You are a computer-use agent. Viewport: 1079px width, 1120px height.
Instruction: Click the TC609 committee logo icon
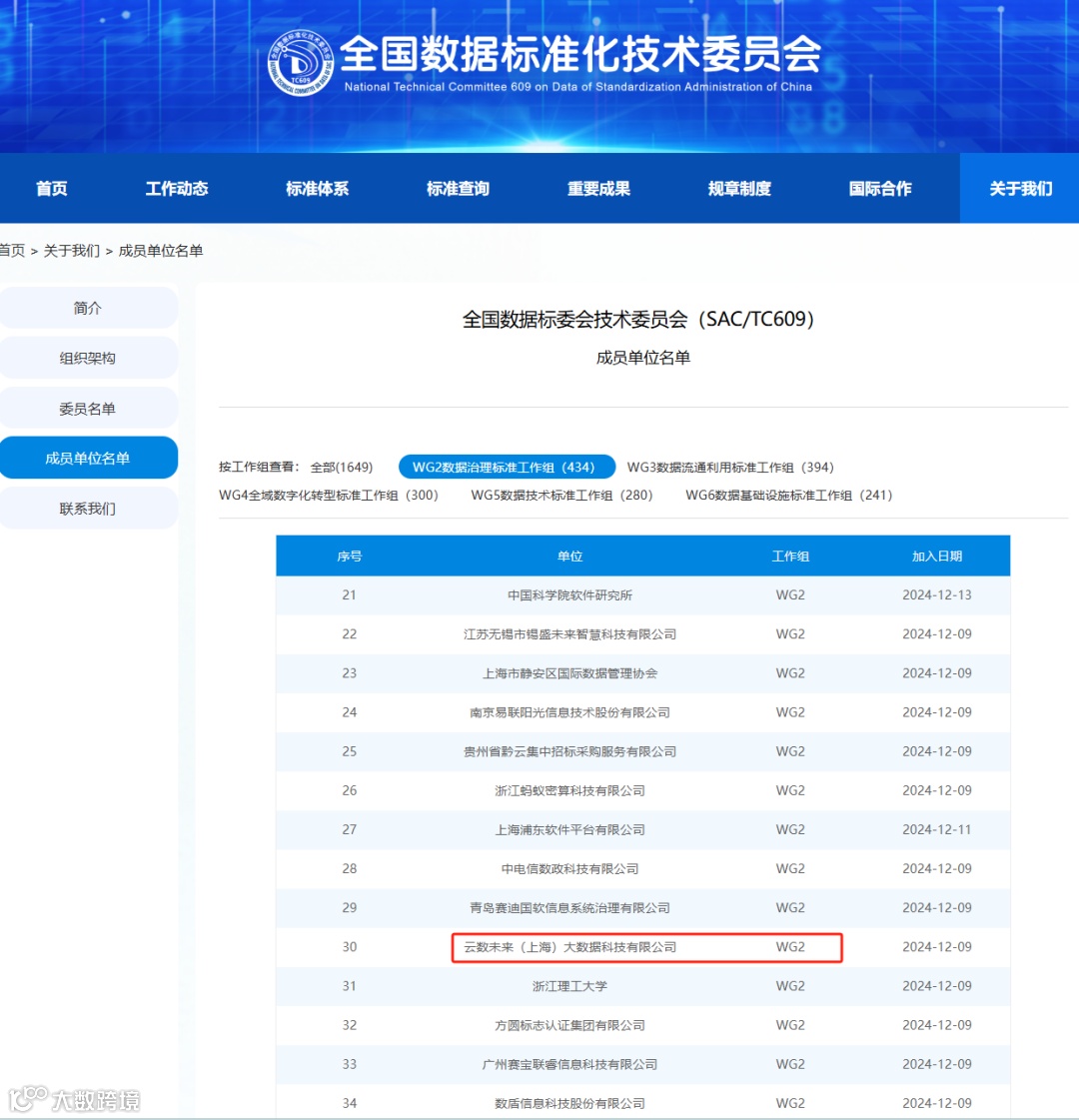click(301, 63)
